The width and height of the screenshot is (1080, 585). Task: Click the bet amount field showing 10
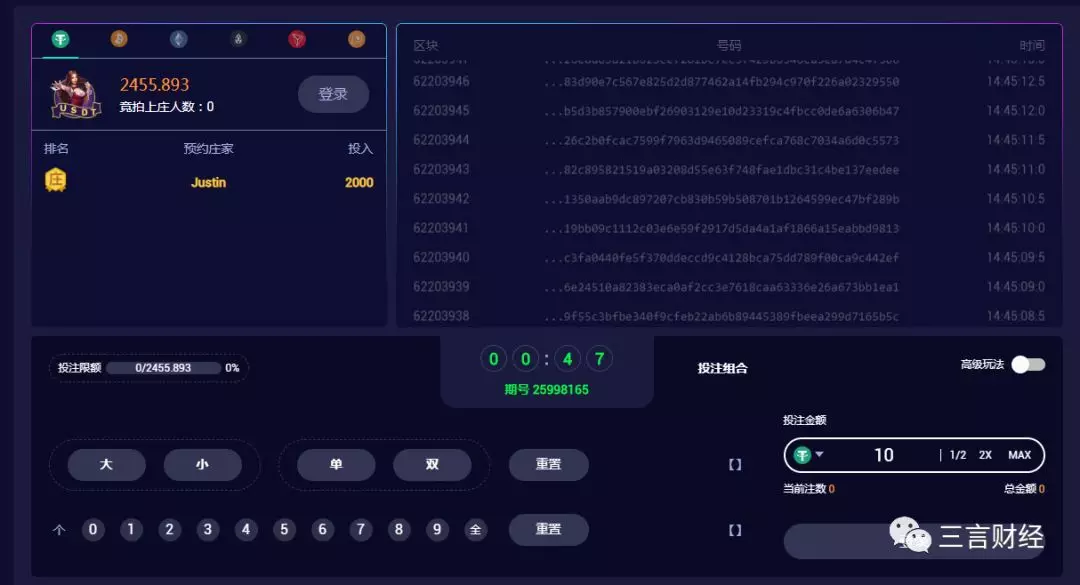tap(884, 455)
